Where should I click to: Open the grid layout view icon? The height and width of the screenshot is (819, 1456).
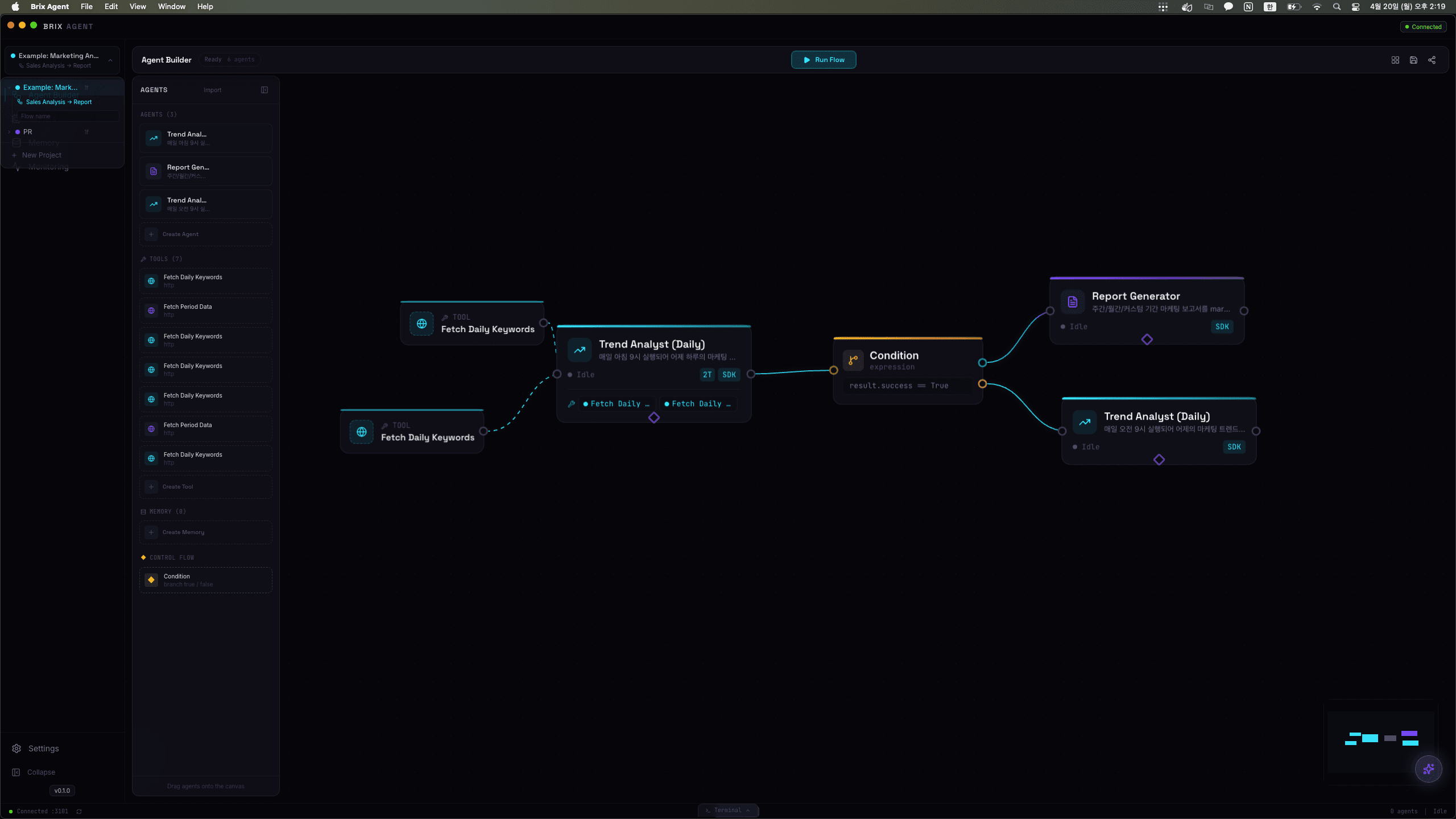pos(1395,60)
